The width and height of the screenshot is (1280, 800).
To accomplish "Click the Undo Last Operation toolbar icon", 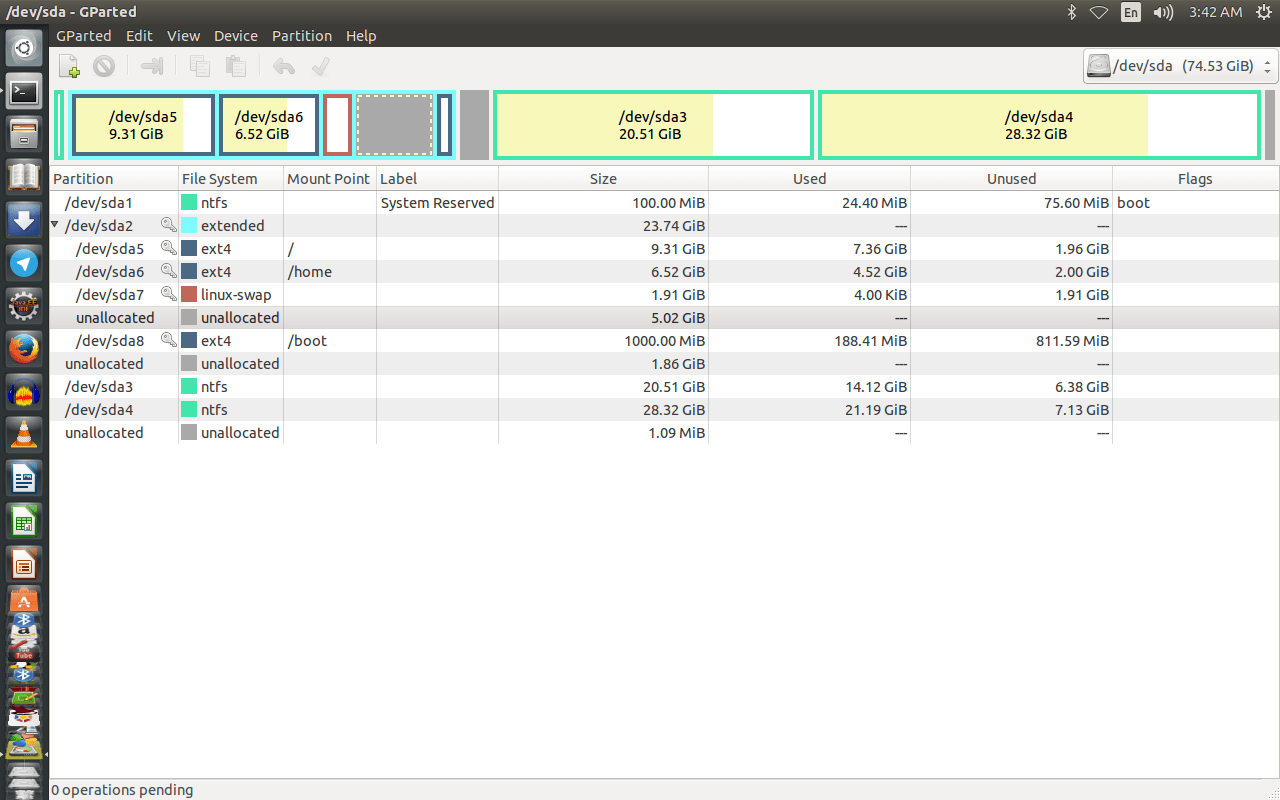I will click(x=285, y=66).
